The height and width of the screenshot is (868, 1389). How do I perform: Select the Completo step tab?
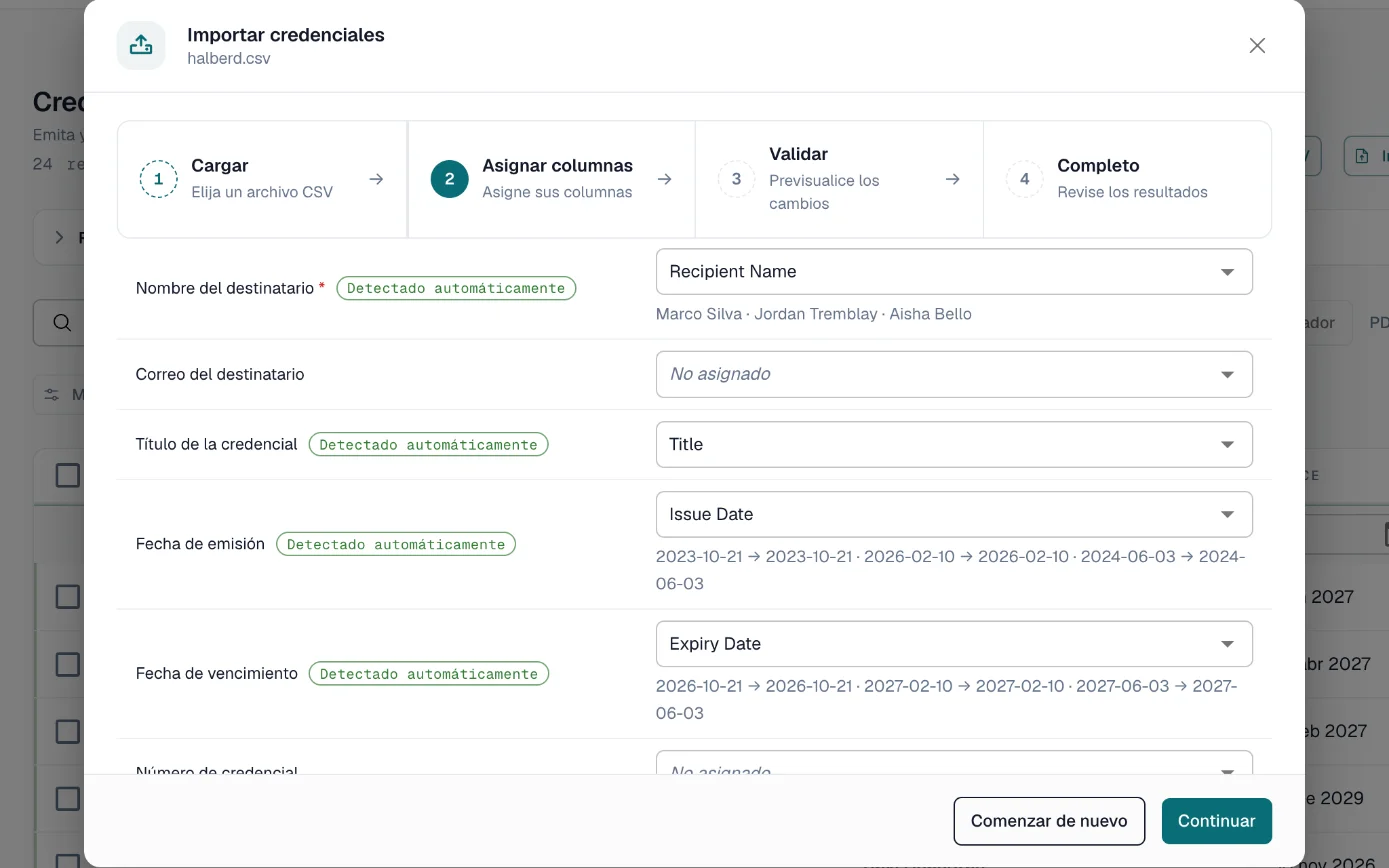pos(1127,179)
